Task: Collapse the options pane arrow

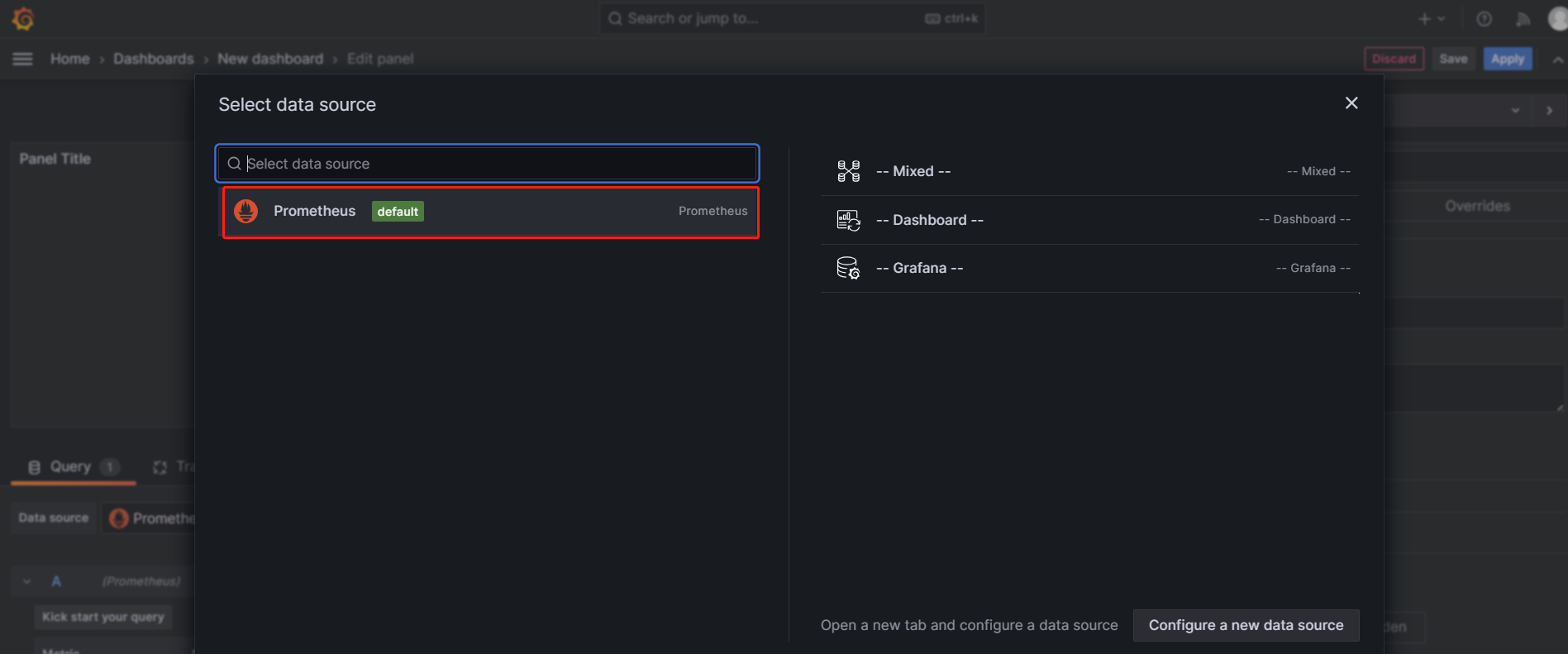Action: click(x=1549, y=111)
